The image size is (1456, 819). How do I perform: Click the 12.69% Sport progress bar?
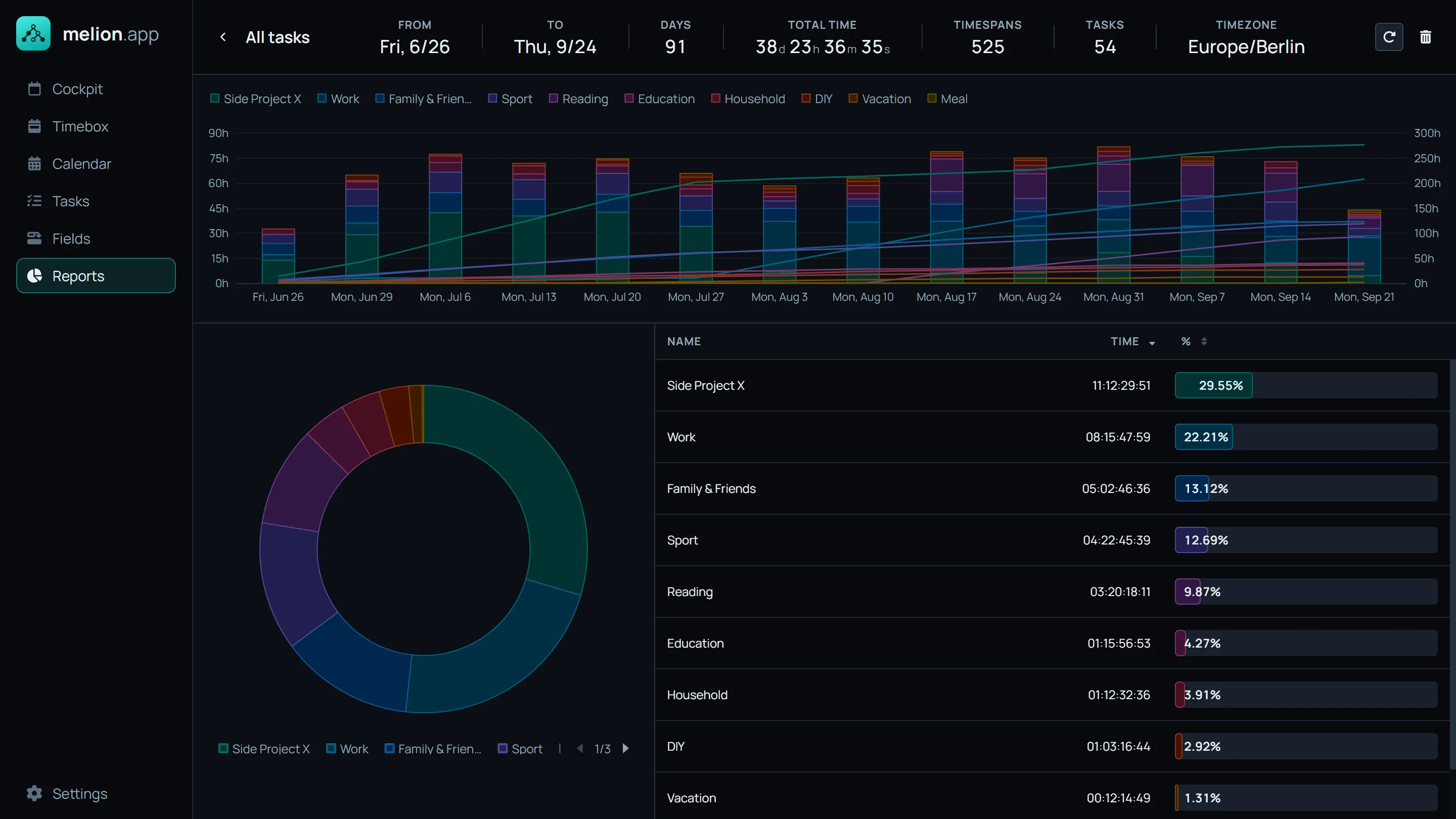pos(1306,540)
